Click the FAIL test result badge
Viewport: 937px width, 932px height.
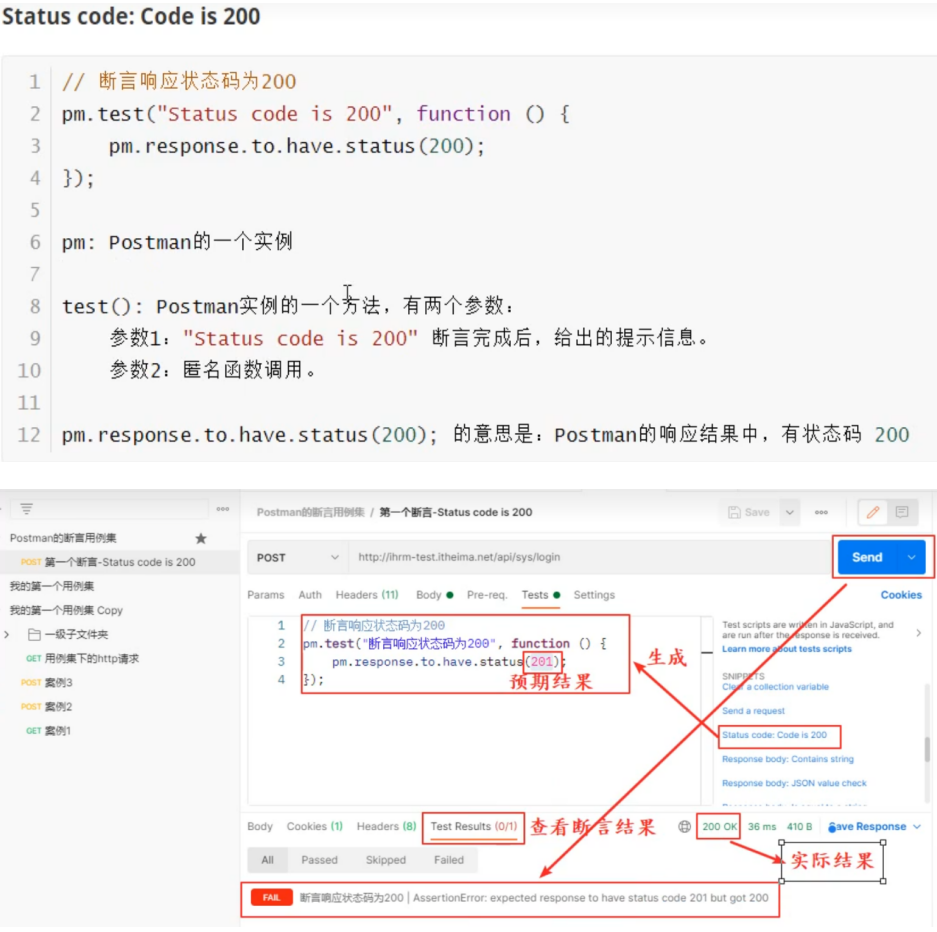click(271, 898)
